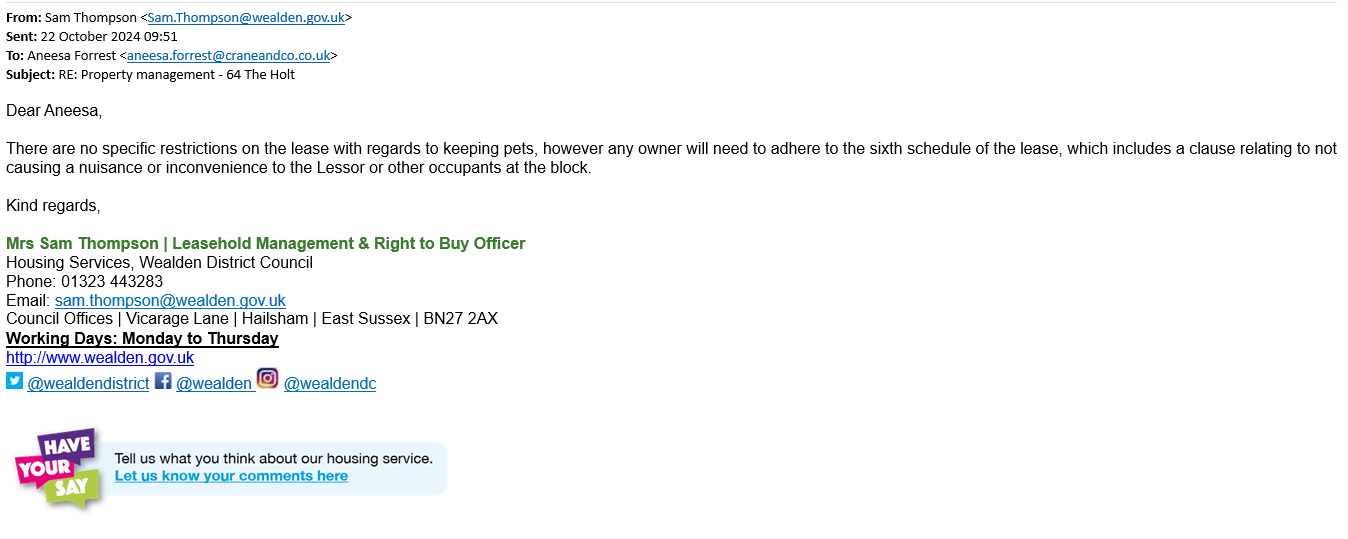1348x539 pixels.
Task: Click the Have Your Say speech-bubble logo
Action: click(59, 468)
